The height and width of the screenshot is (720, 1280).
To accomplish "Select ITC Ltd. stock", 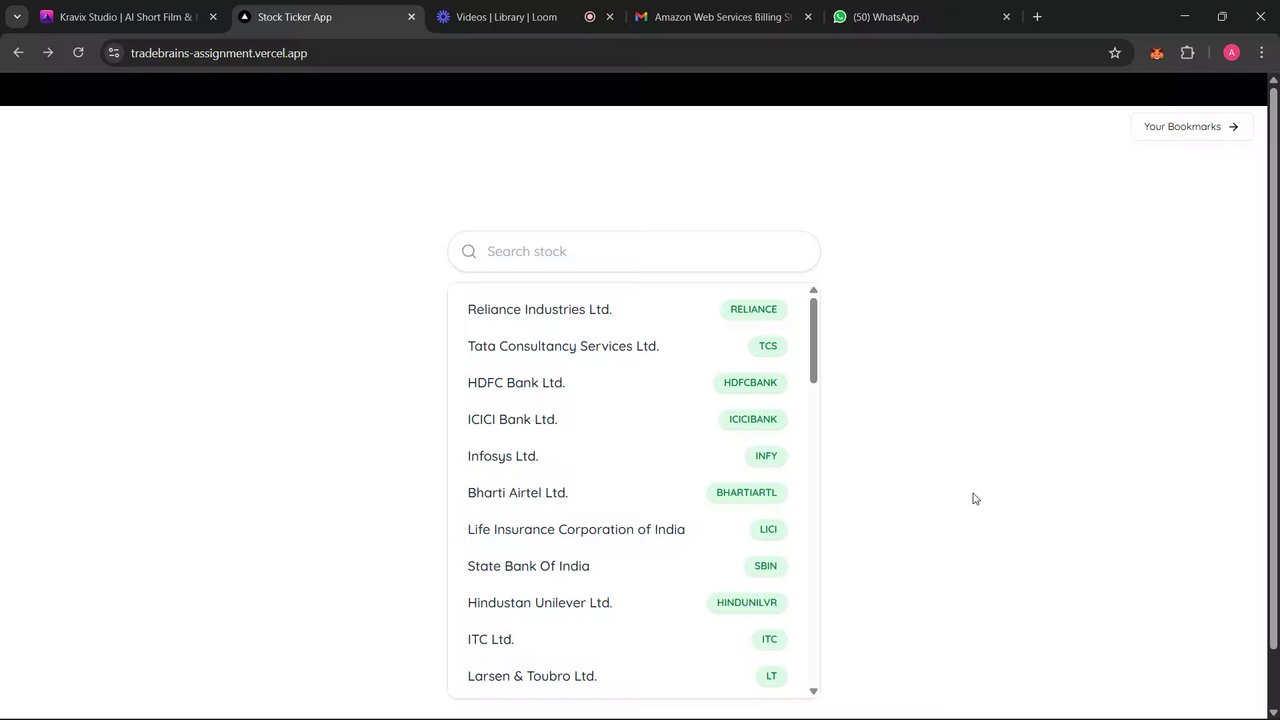I will [628, 639].
